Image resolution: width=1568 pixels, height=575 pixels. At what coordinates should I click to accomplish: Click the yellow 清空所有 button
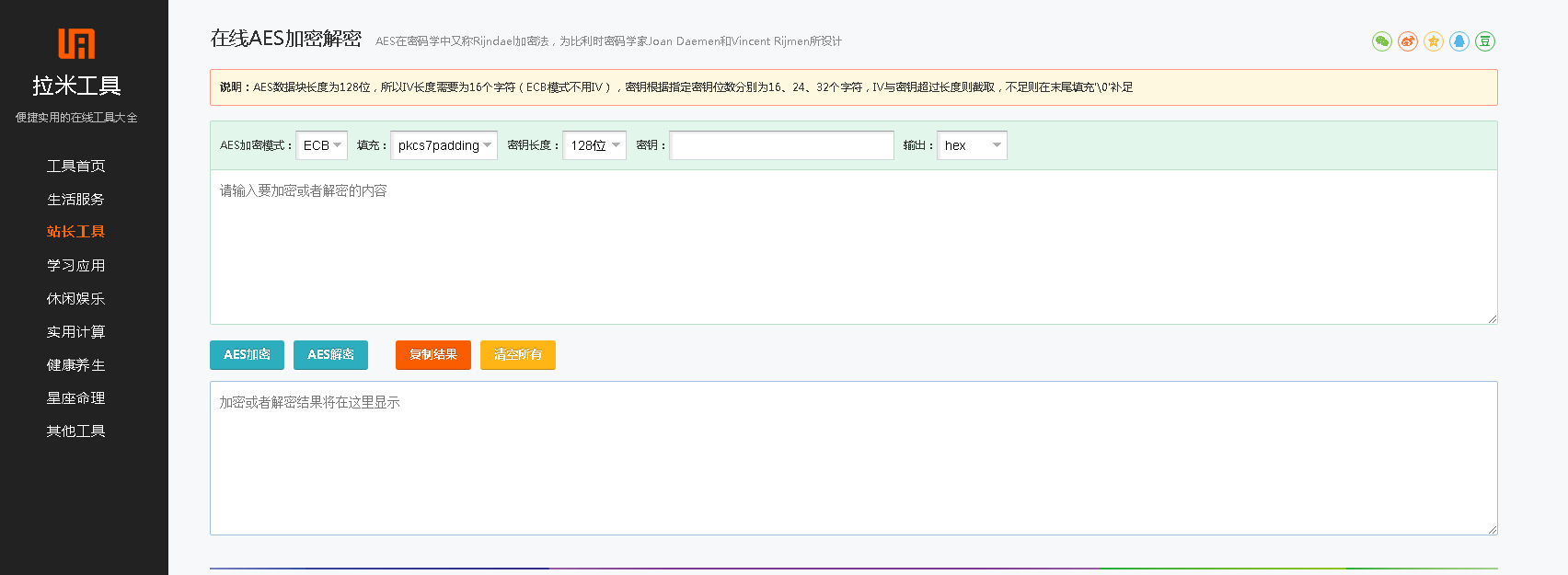click(x=518, y=355)
